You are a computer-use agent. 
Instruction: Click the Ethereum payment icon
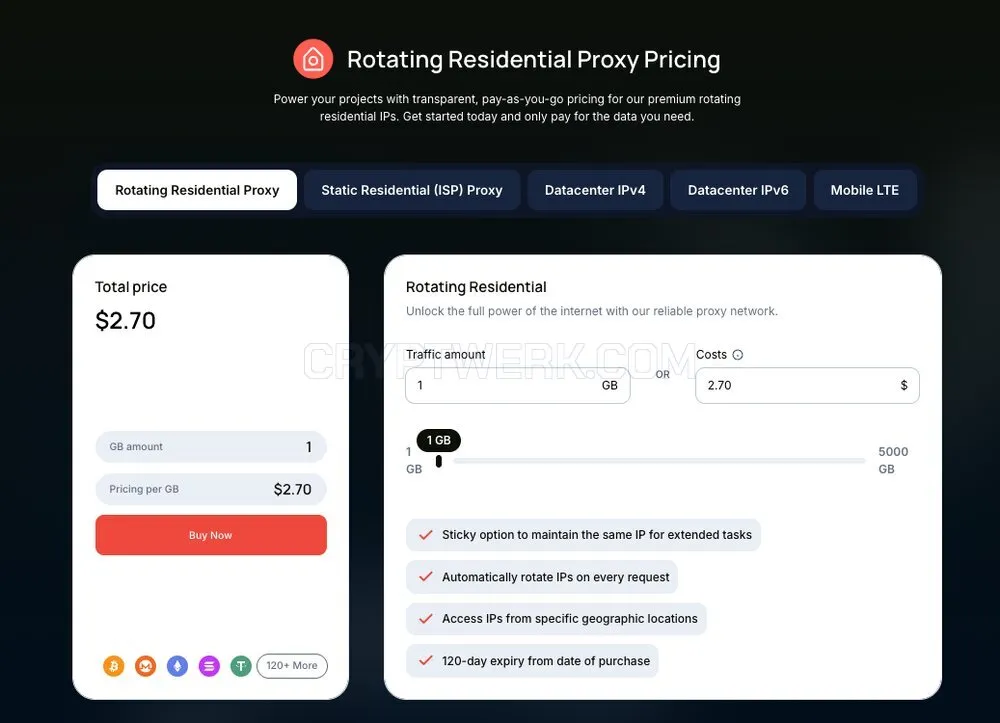point(177,666)
